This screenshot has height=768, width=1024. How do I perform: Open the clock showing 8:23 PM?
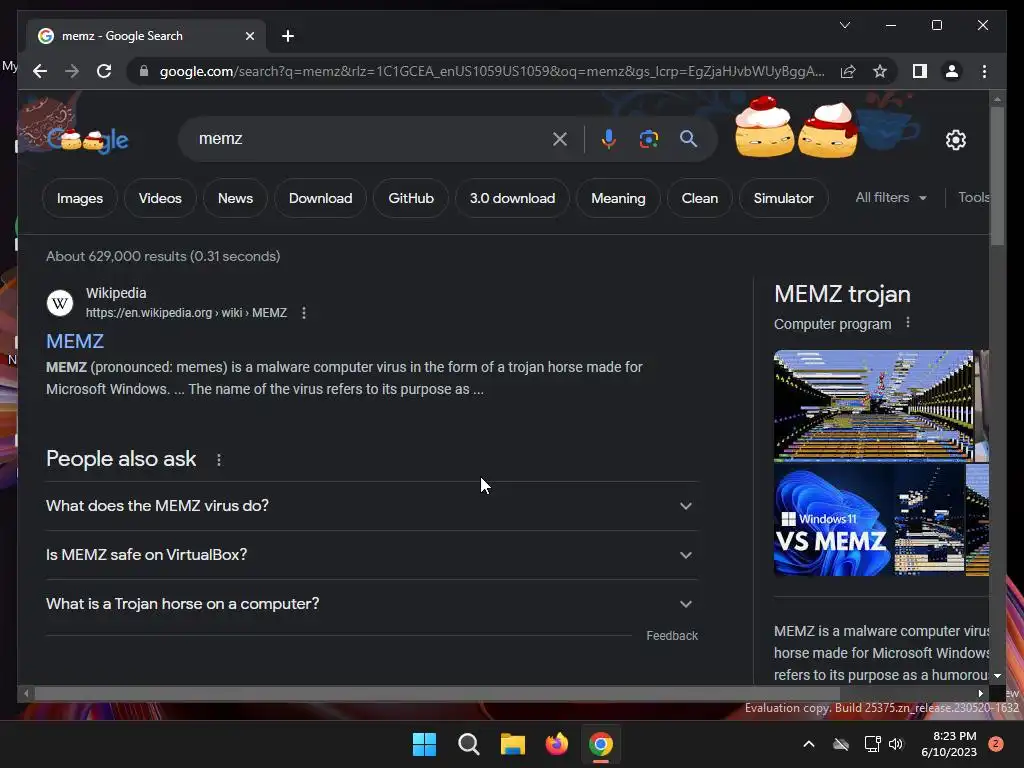coord(949,744)
